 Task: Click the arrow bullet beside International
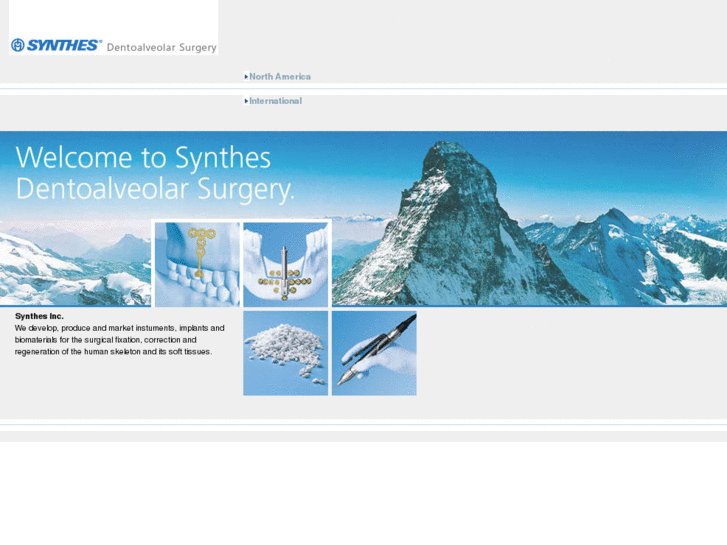click(246, 101)
